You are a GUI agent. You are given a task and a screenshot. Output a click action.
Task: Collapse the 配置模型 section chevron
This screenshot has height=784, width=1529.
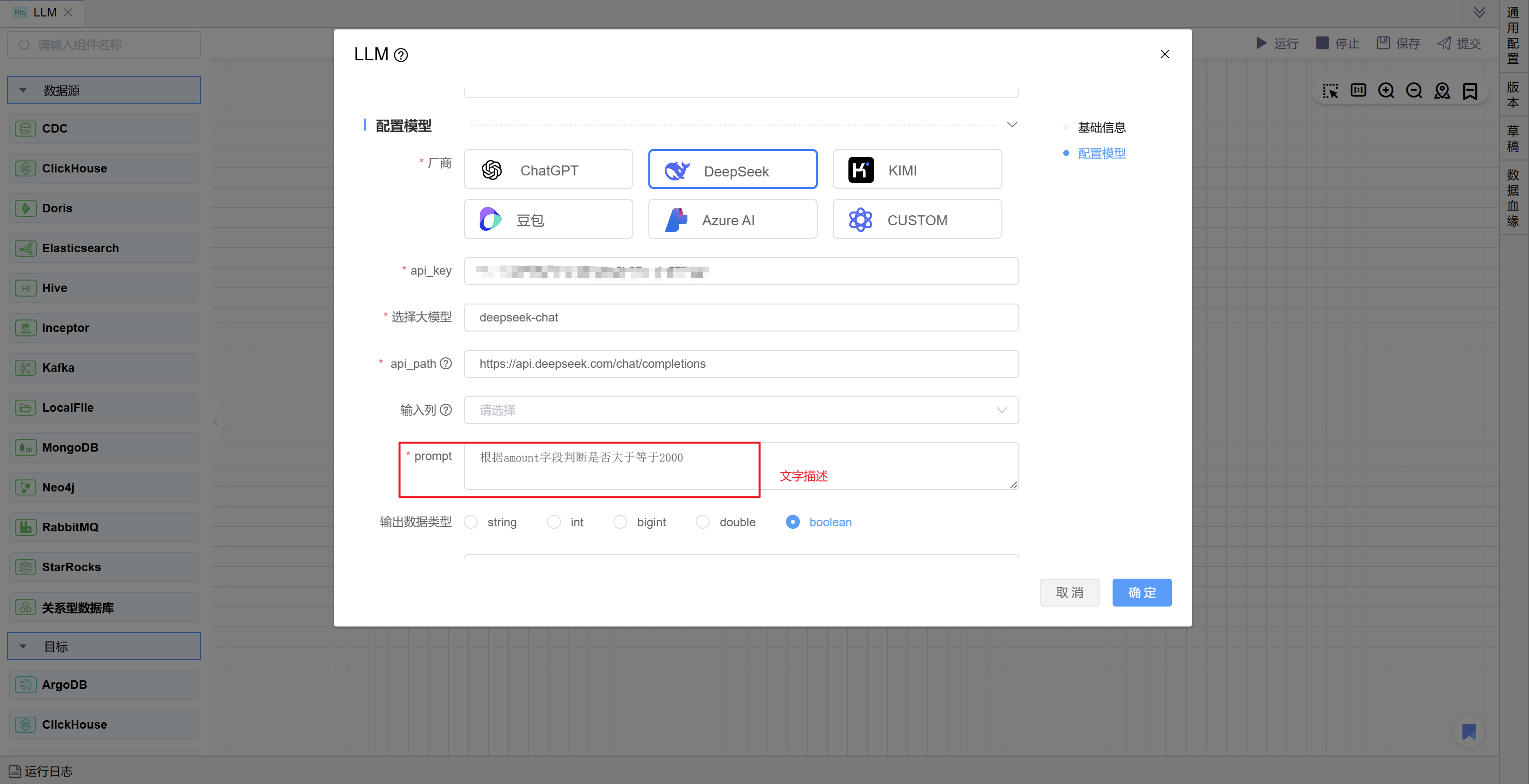1012,125
